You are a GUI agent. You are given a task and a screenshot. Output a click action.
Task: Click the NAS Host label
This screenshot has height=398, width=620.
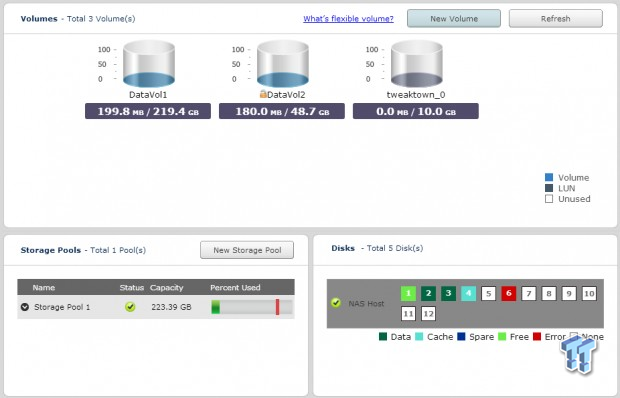(x=366, y=303)
